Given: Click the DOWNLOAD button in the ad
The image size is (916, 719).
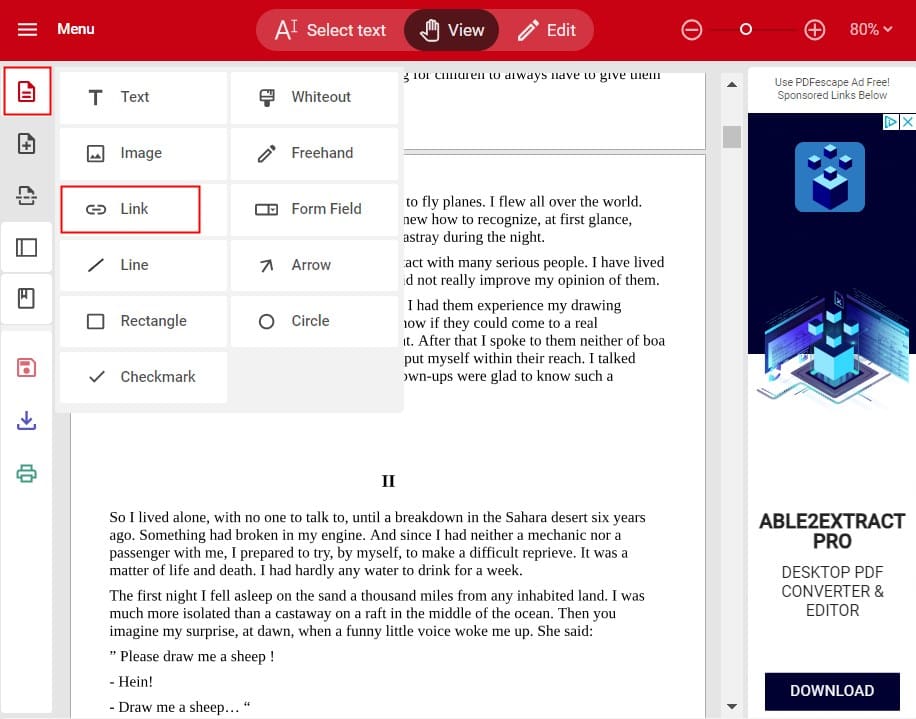Looking at the screenshot, I should [831, 690].
